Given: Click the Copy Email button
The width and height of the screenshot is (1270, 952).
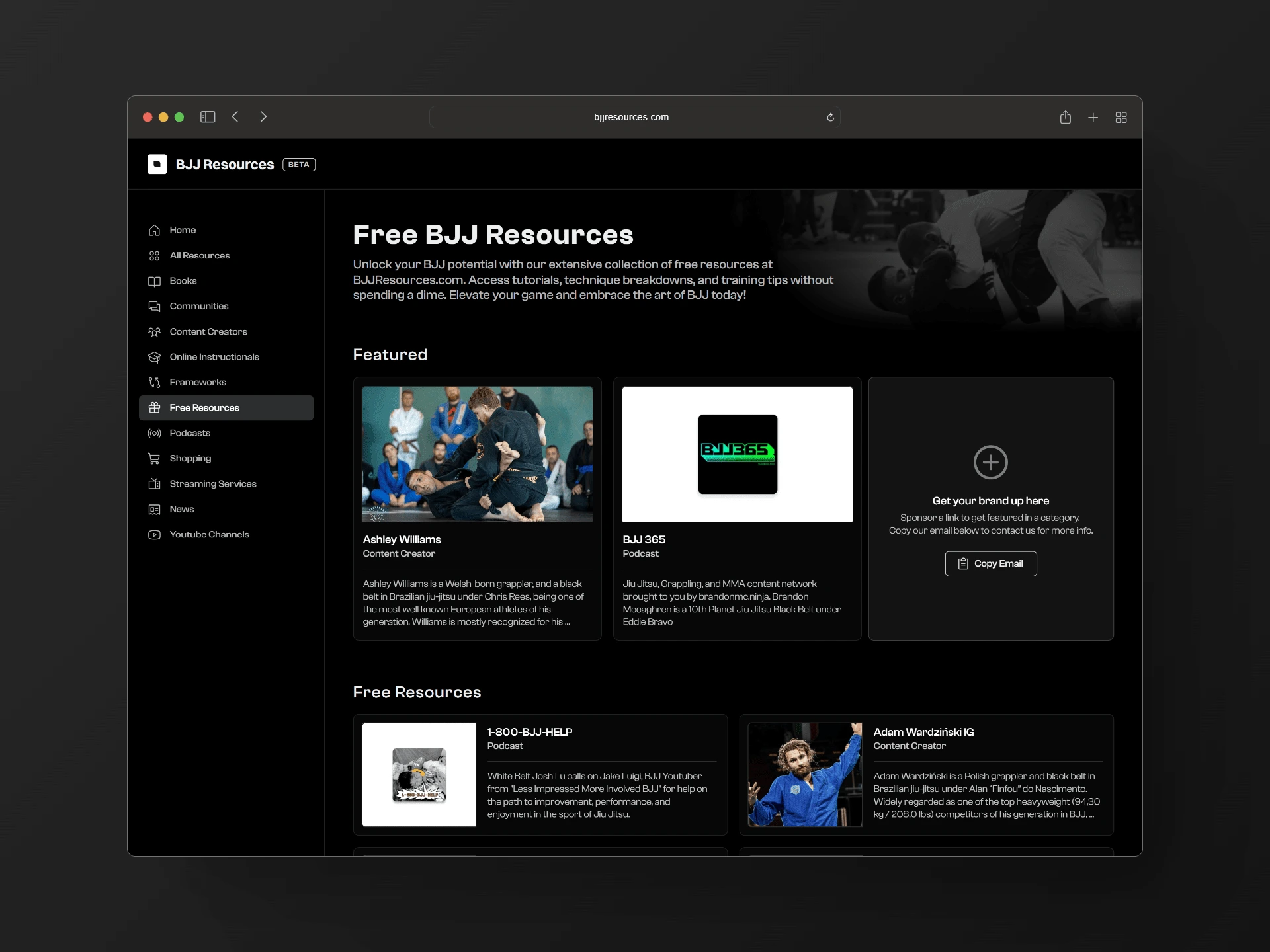Looking at the screenshot, I should 991,563.
